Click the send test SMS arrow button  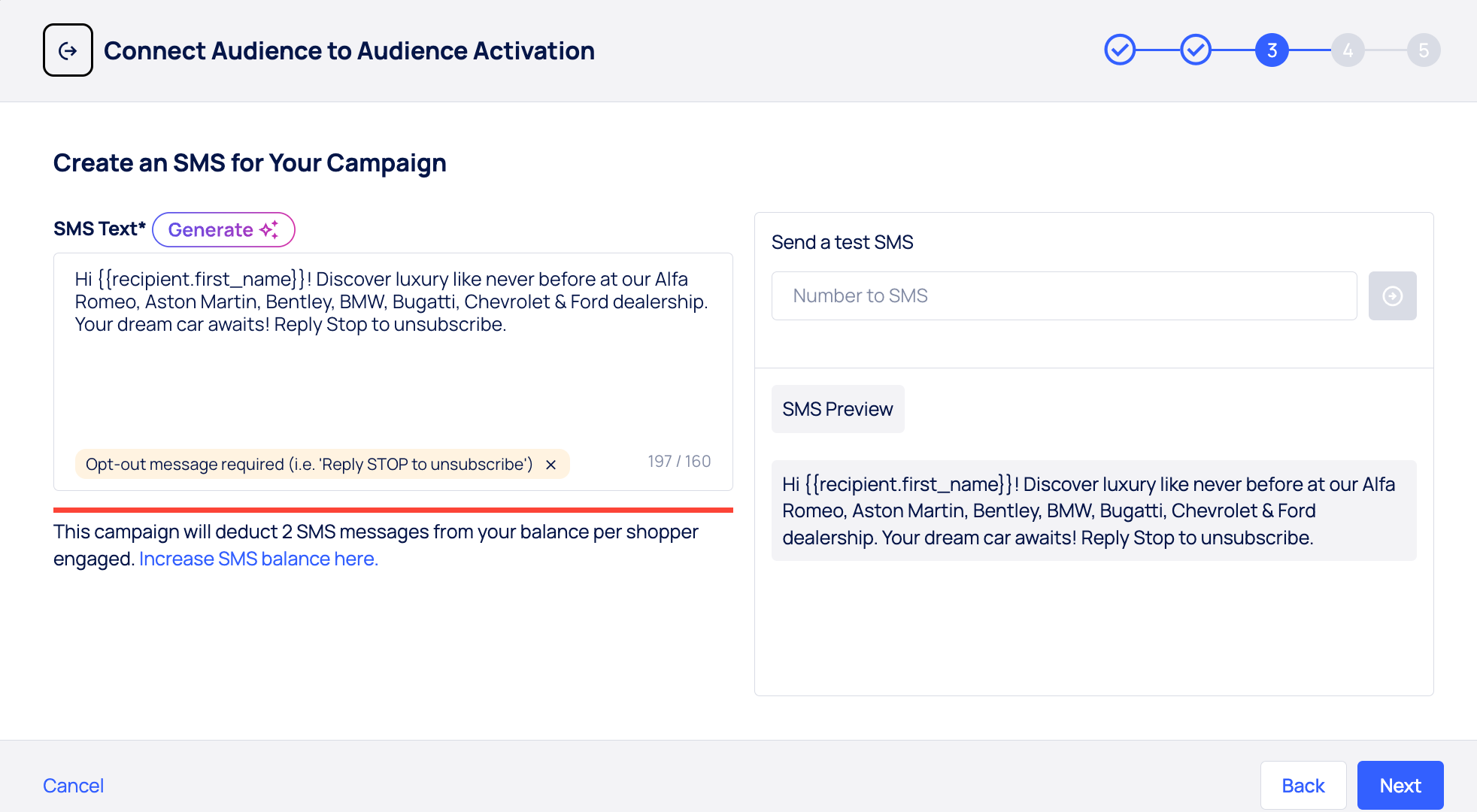(x=1392, y=296)
